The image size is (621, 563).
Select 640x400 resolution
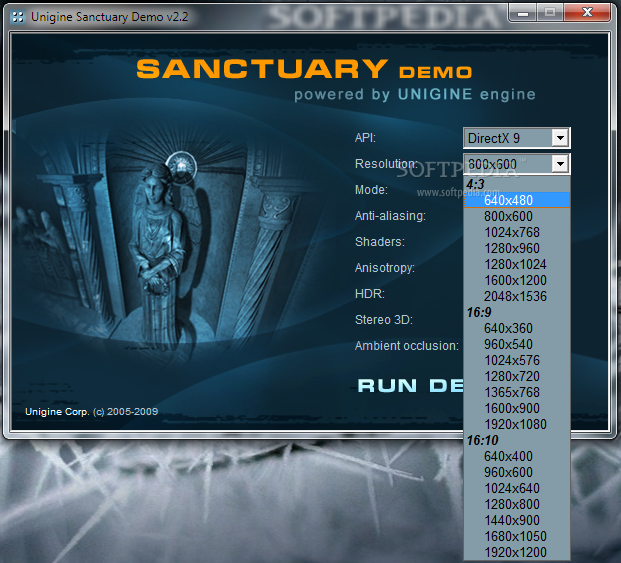(517, 456)
